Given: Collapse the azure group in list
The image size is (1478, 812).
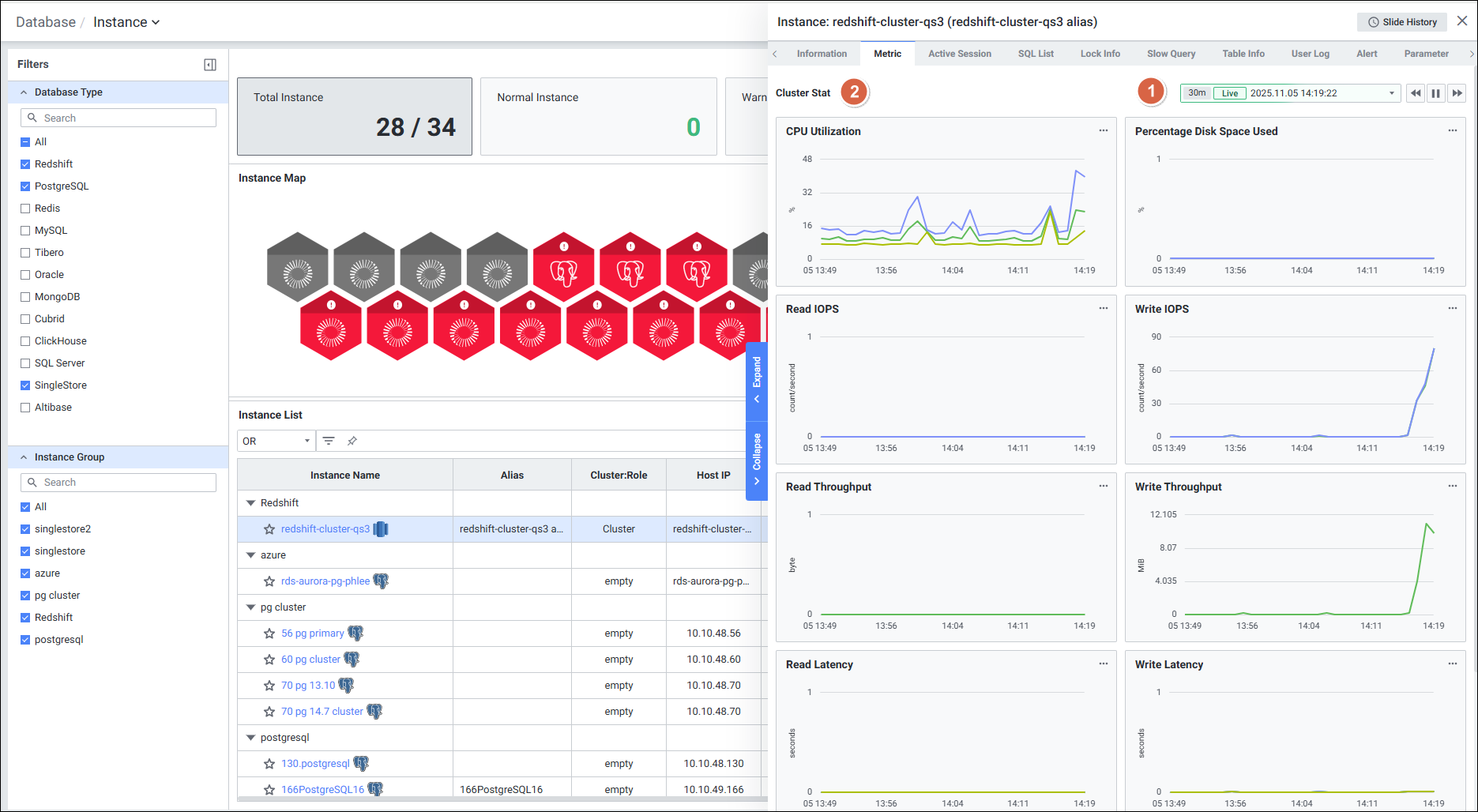Looking at the screenshot, I should [250, 555].
